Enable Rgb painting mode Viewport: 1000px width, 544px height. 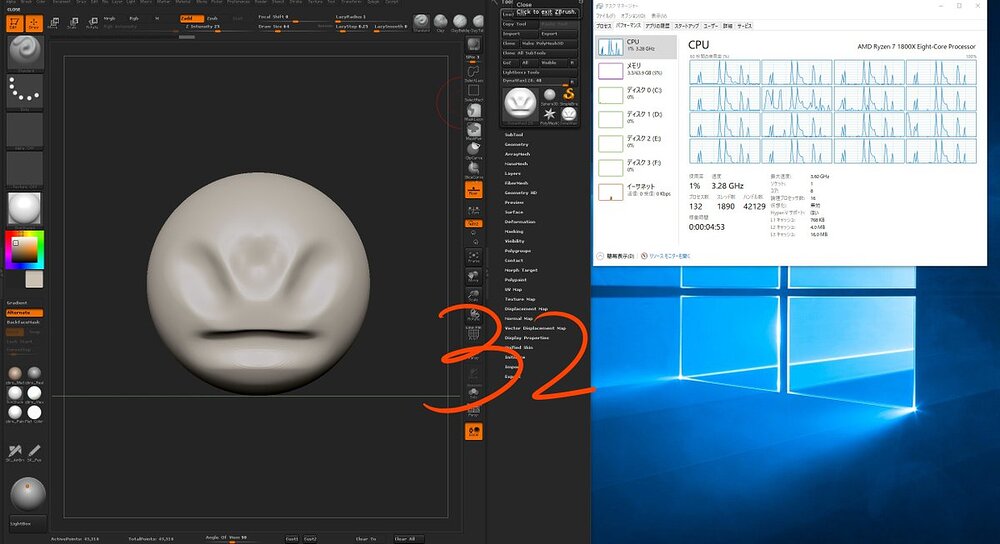[134, 18]
